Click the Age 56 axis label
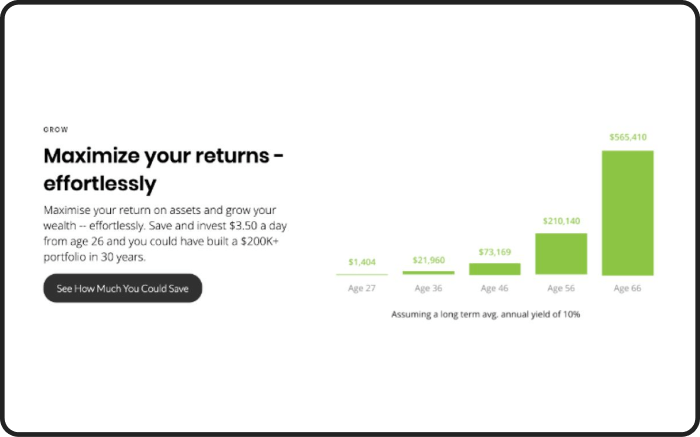 click(561, 288)
